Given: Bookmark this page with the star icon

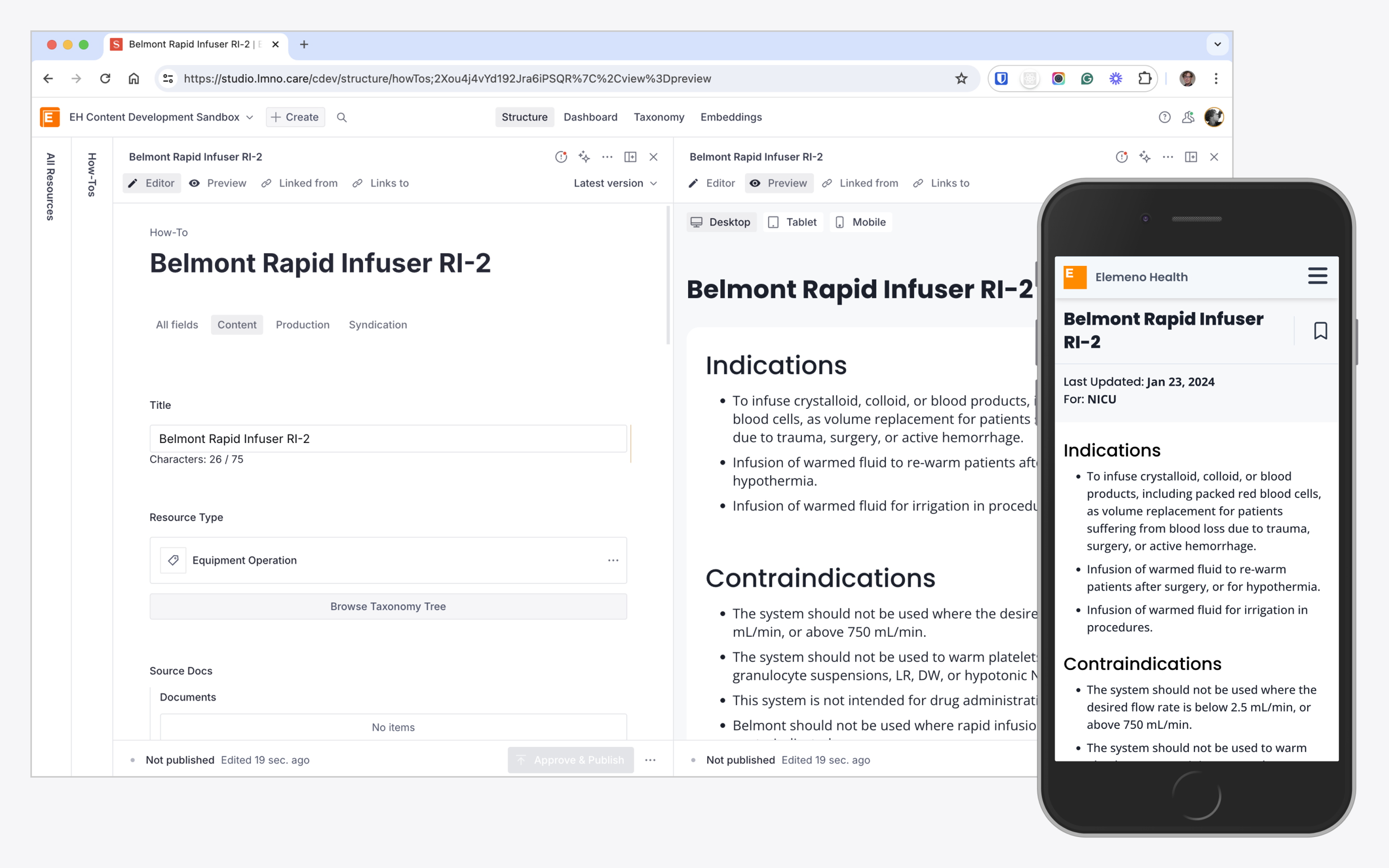Looking at the screenshot, I should 961,78.
